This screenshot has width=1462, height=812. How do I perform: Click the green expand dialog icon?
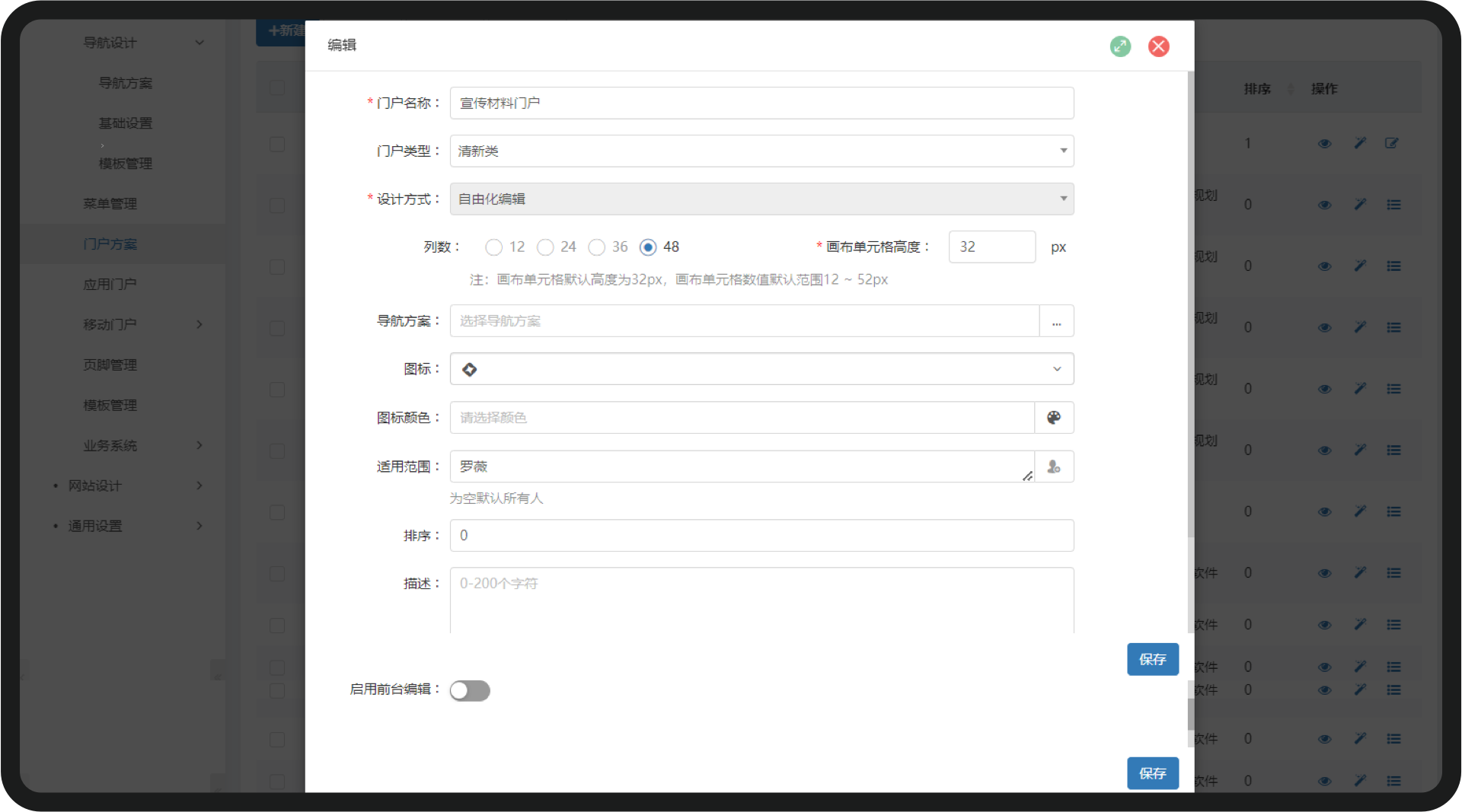point(1120,46)
